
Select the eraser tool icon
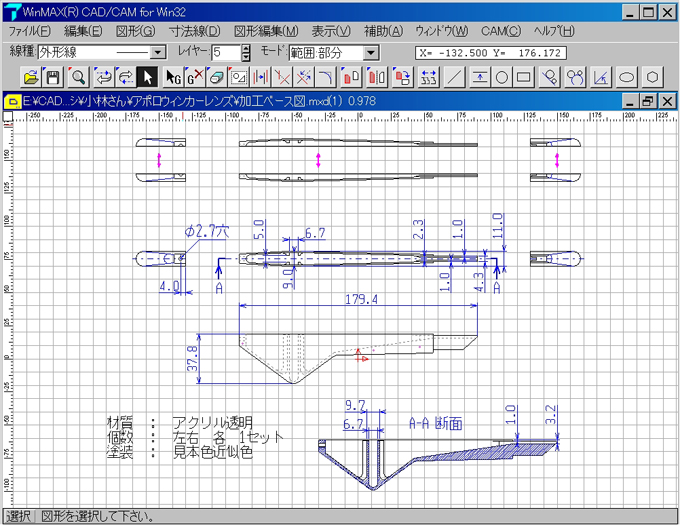pos(217,77)
